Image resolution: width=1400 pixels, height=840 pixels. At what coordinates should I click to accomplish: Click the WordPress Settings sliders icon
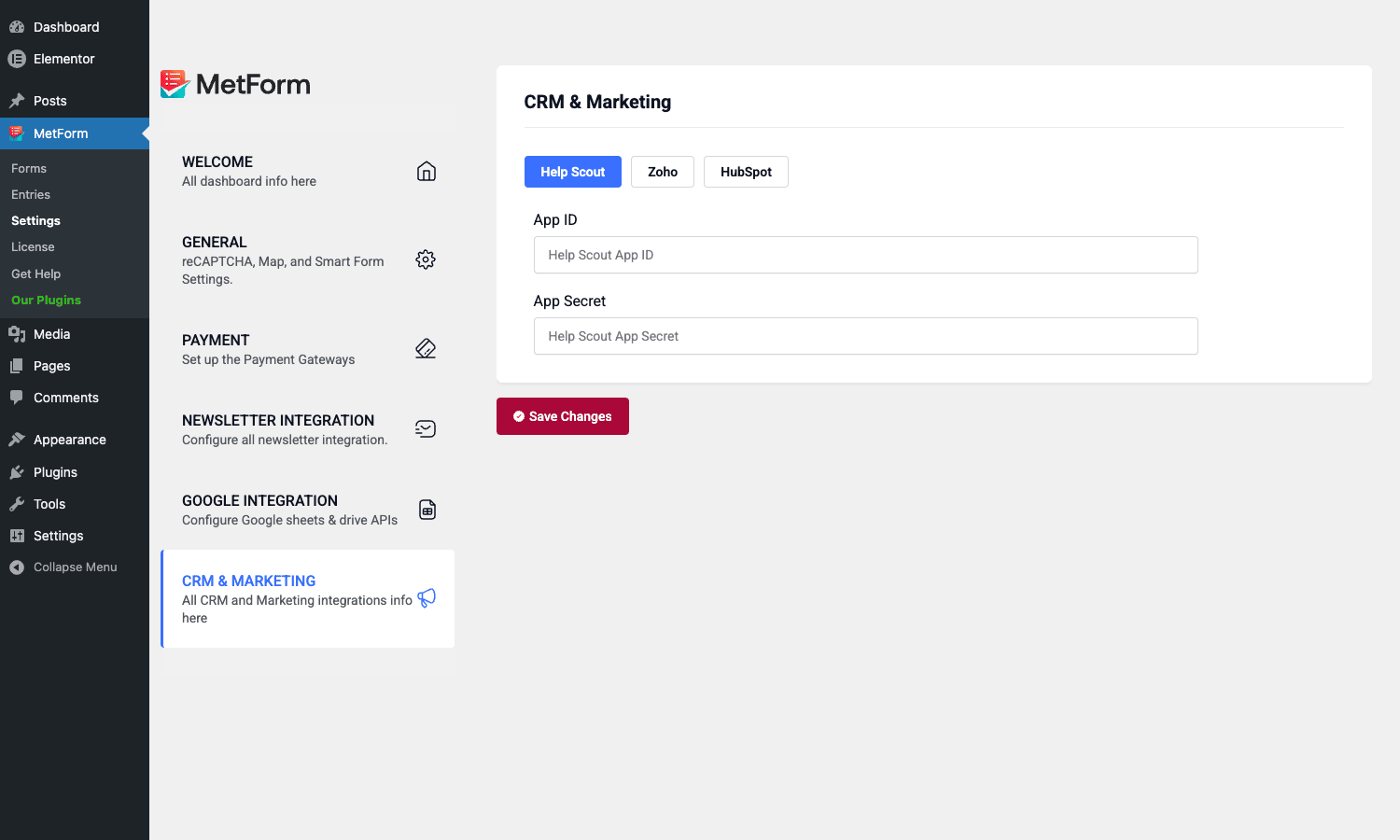tap(17, 536)
